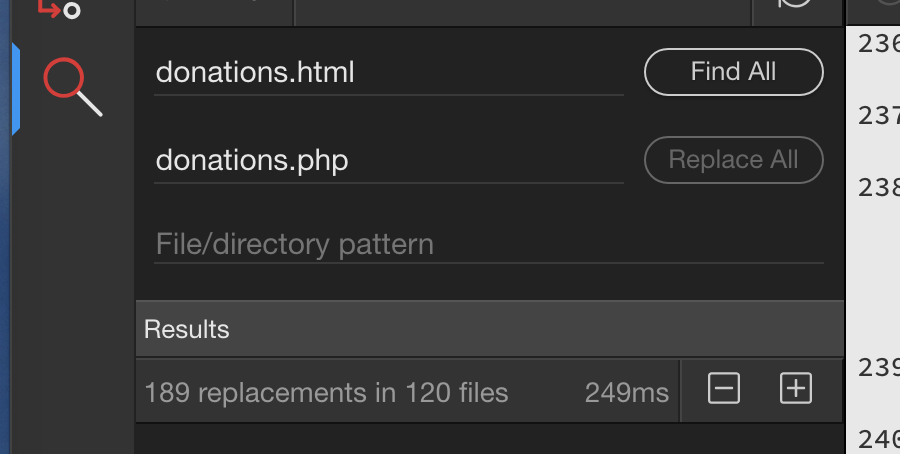Click the Replace All button
Viewport: 900px width, 454px height.
coord(734,160)
